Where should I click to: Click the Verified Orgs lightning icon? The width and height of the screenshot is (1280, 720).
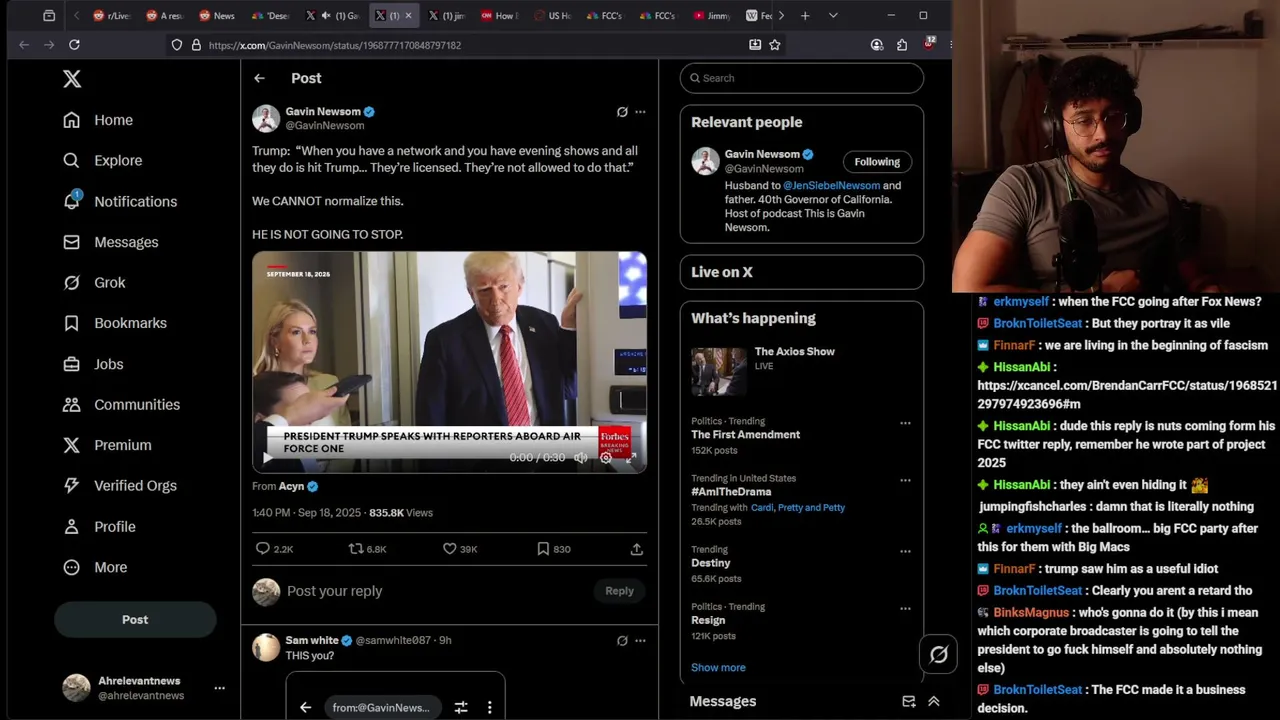(x=71, y=486)
